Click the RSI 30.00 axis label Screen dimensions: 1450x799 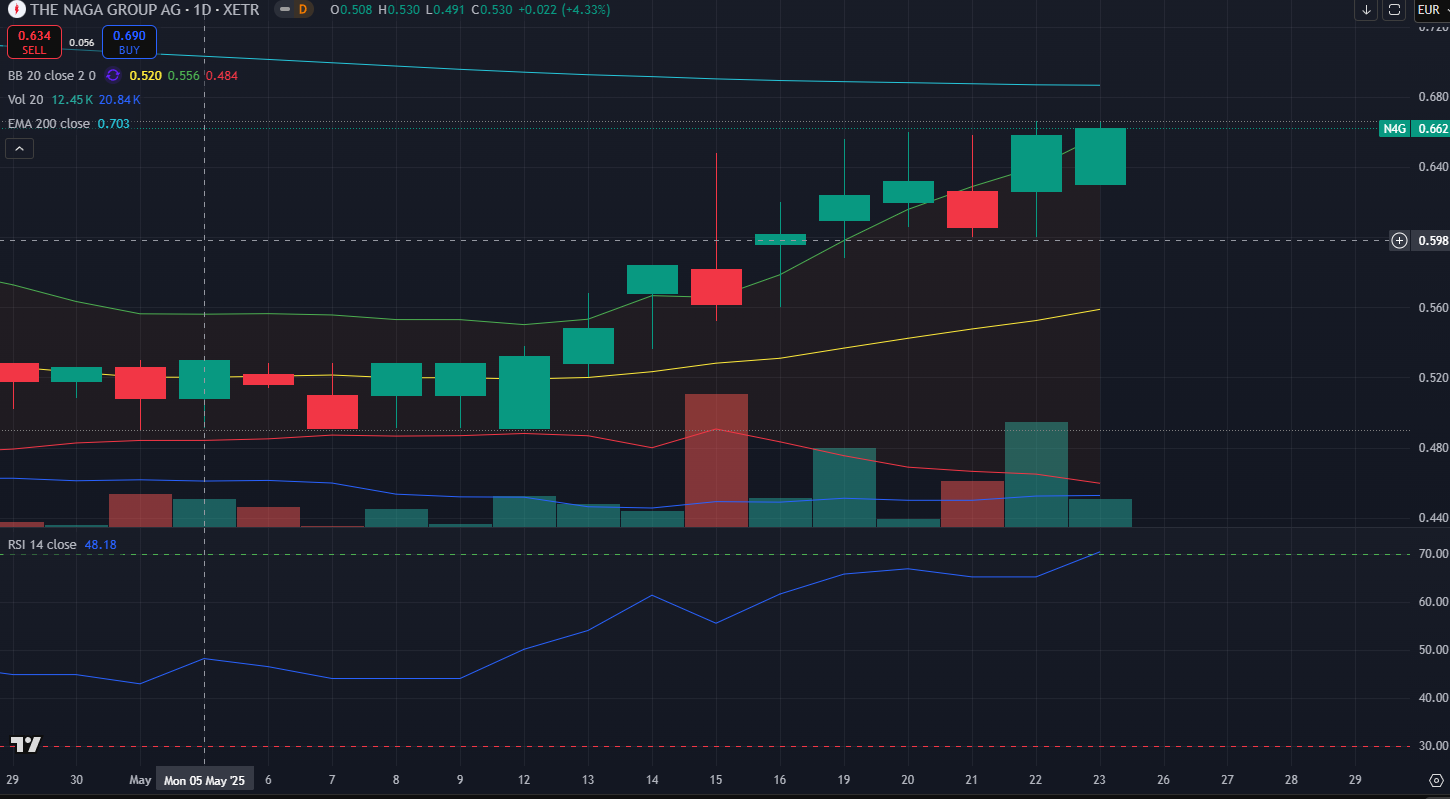[x=1433, y=746]
